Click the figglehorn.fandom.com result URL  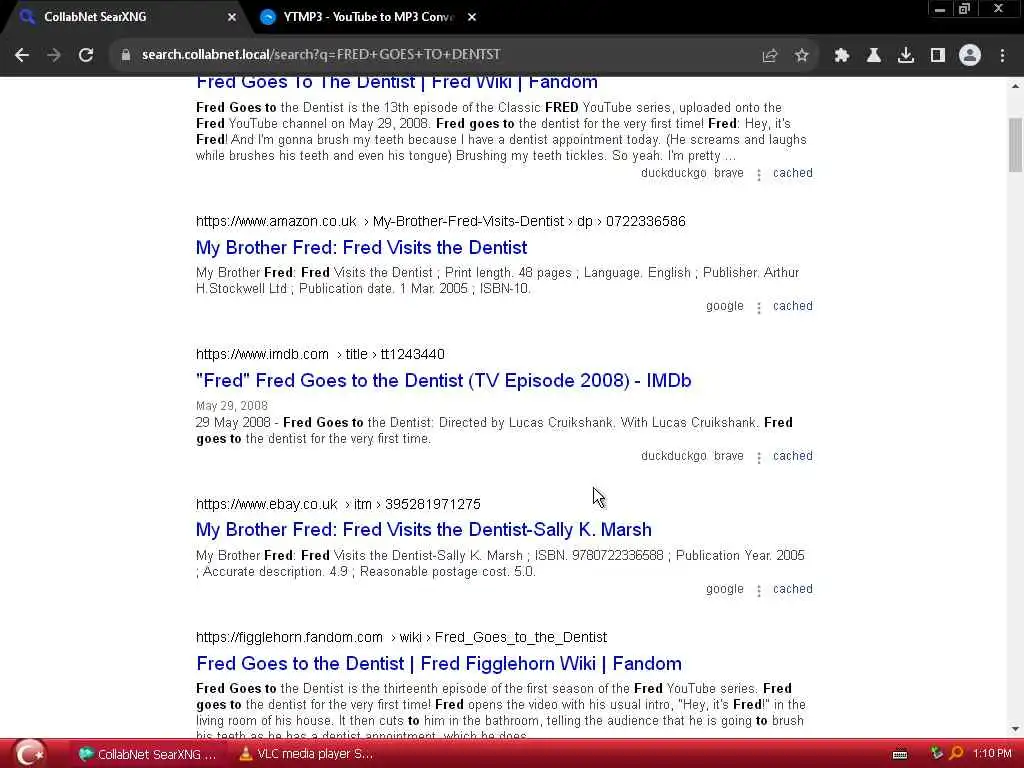point(402,637)
